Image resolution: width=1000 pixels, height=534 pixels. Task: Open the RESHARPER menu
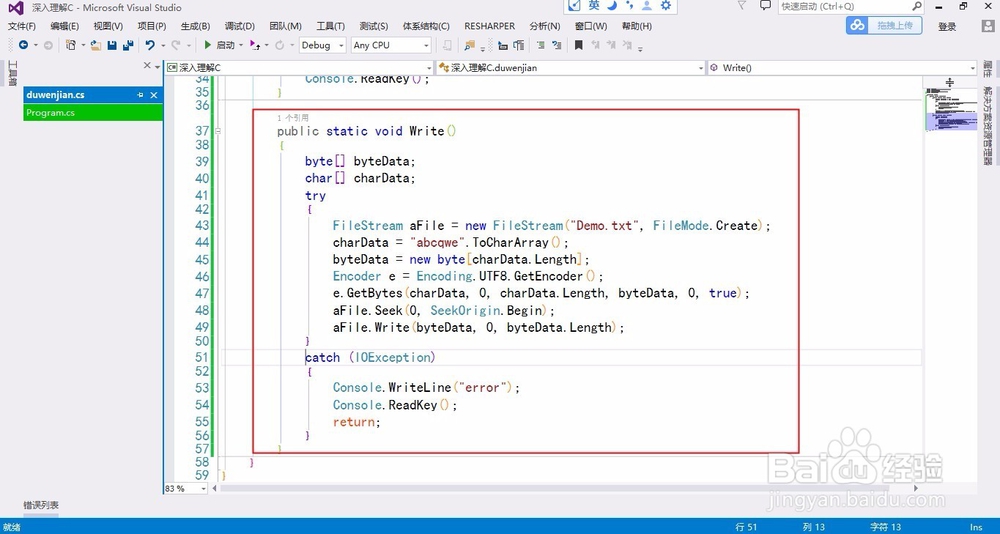click(489, 26)
